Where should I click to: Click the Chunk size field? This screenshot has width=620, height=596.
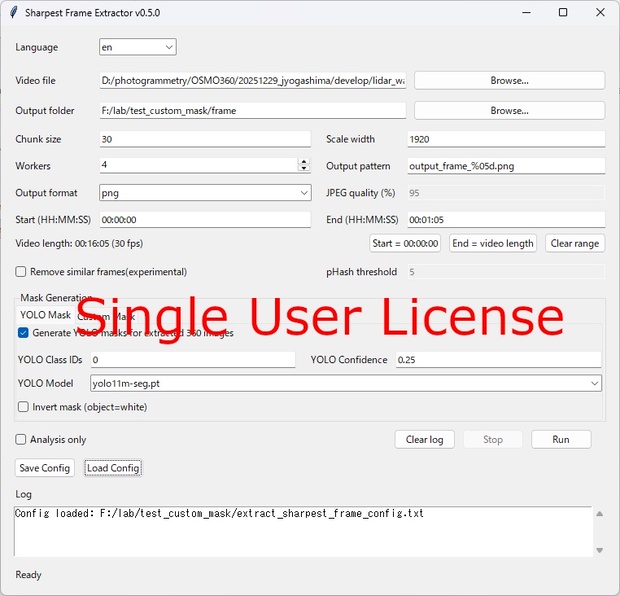tap(205, 139)
